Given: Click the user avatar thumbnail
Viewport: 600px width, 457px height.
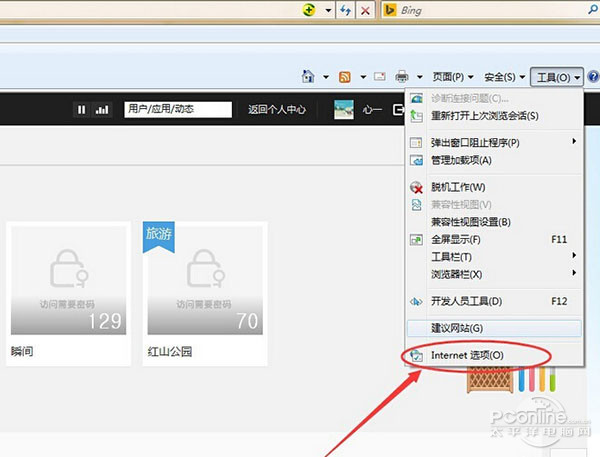Looking at the screenshot, I should (x=344, y=109).
